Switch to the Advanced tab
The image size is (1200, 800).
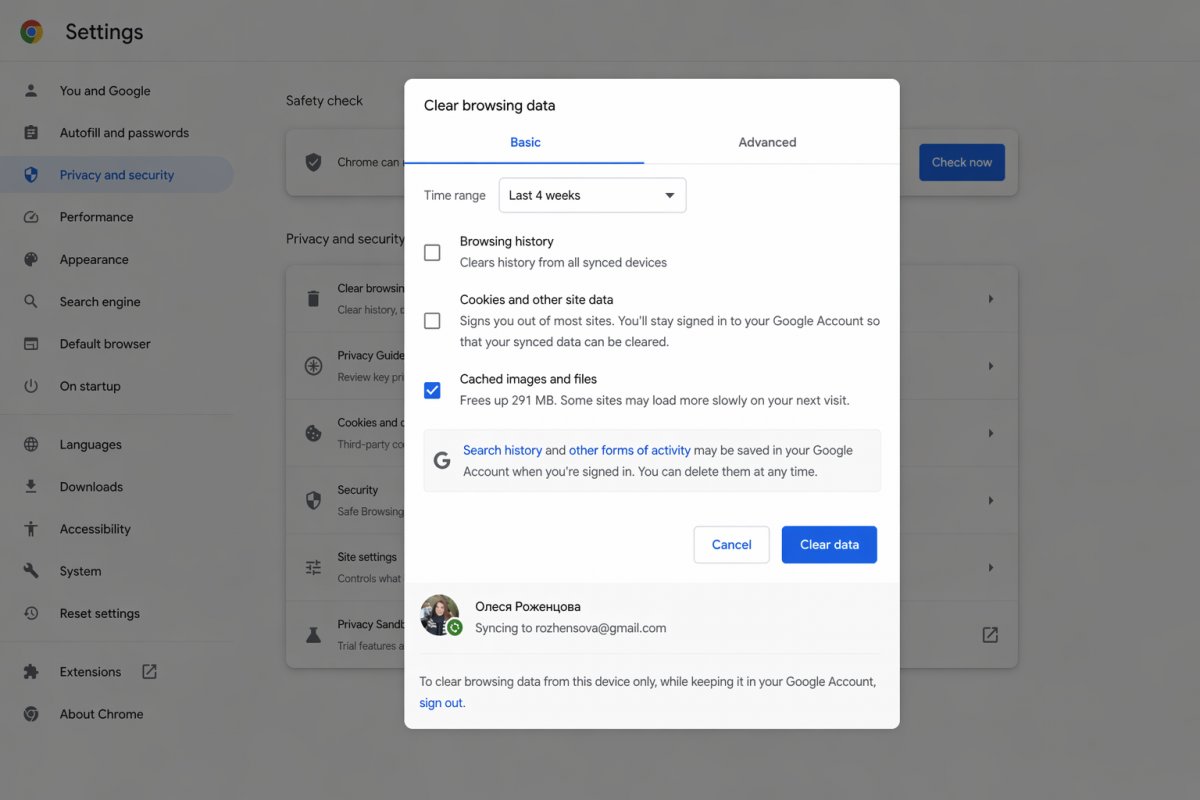(x=767, y=142)
